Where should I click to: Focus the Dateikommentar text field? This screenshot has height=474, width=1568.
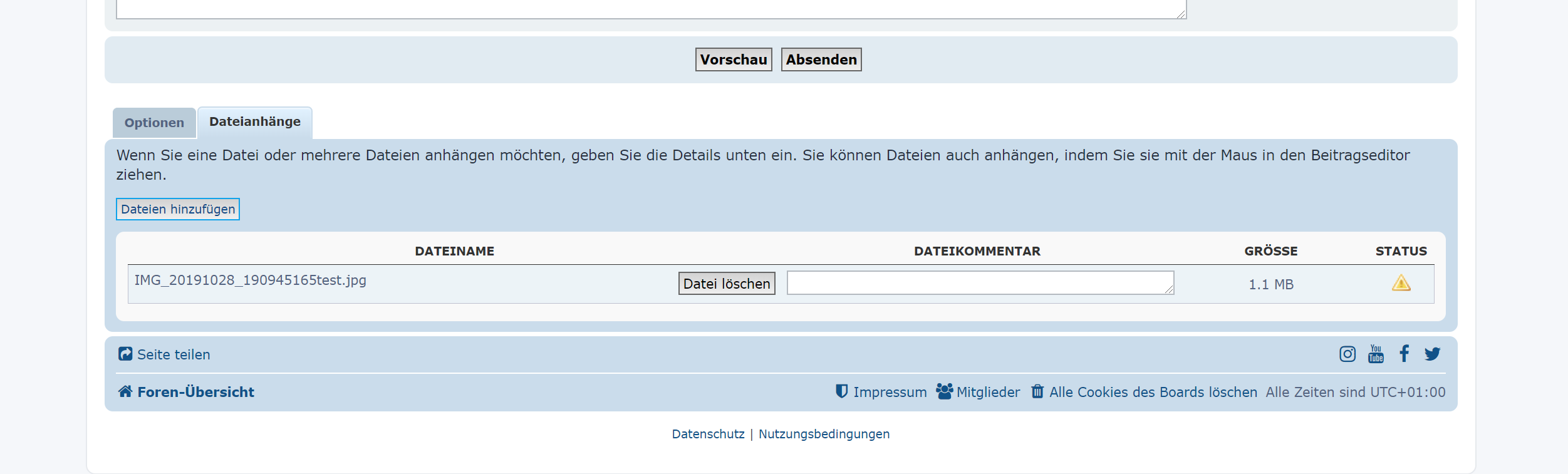coord(980,283)
